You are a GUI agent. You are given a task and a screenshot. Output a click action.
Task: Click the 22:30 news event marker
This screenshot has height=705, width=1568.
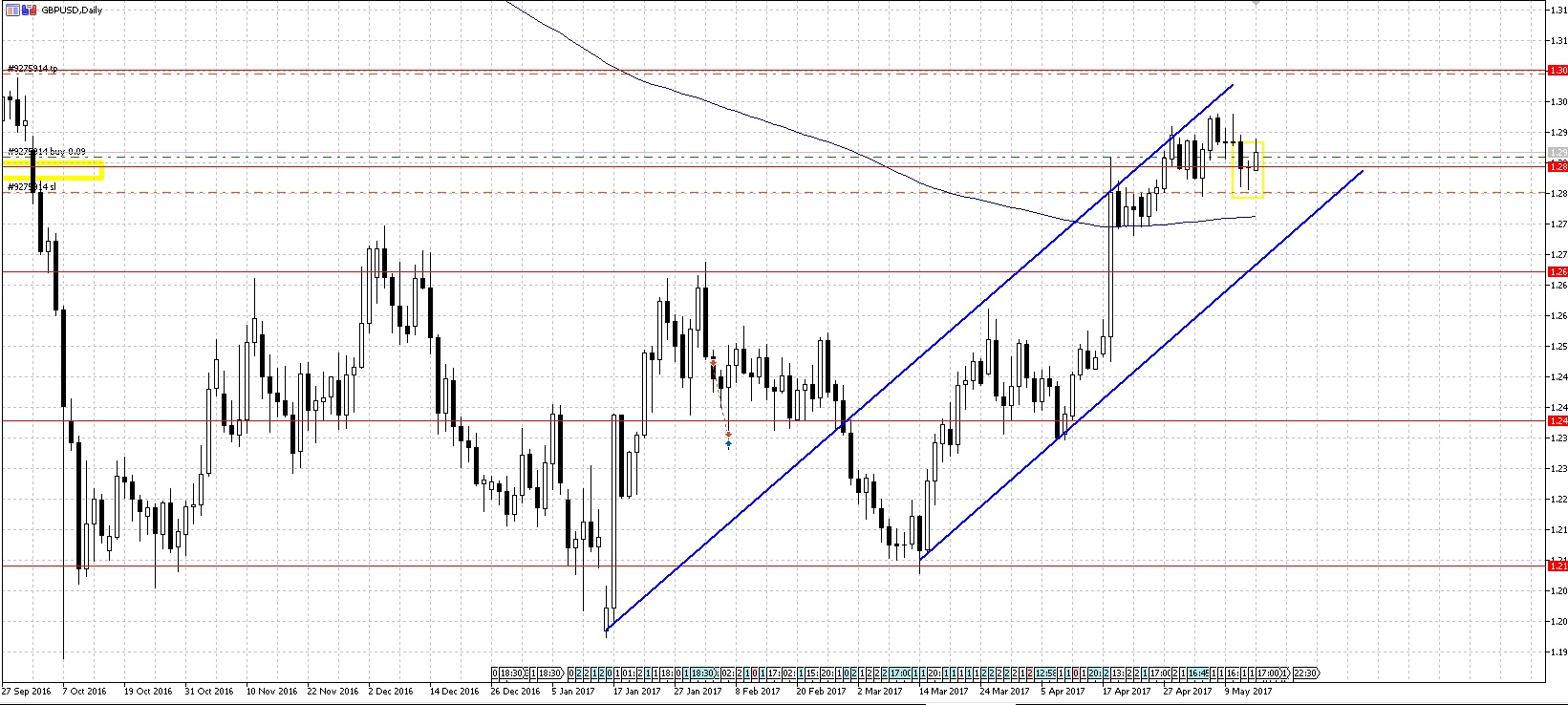pyautogui.click(x=1305, y=673)
